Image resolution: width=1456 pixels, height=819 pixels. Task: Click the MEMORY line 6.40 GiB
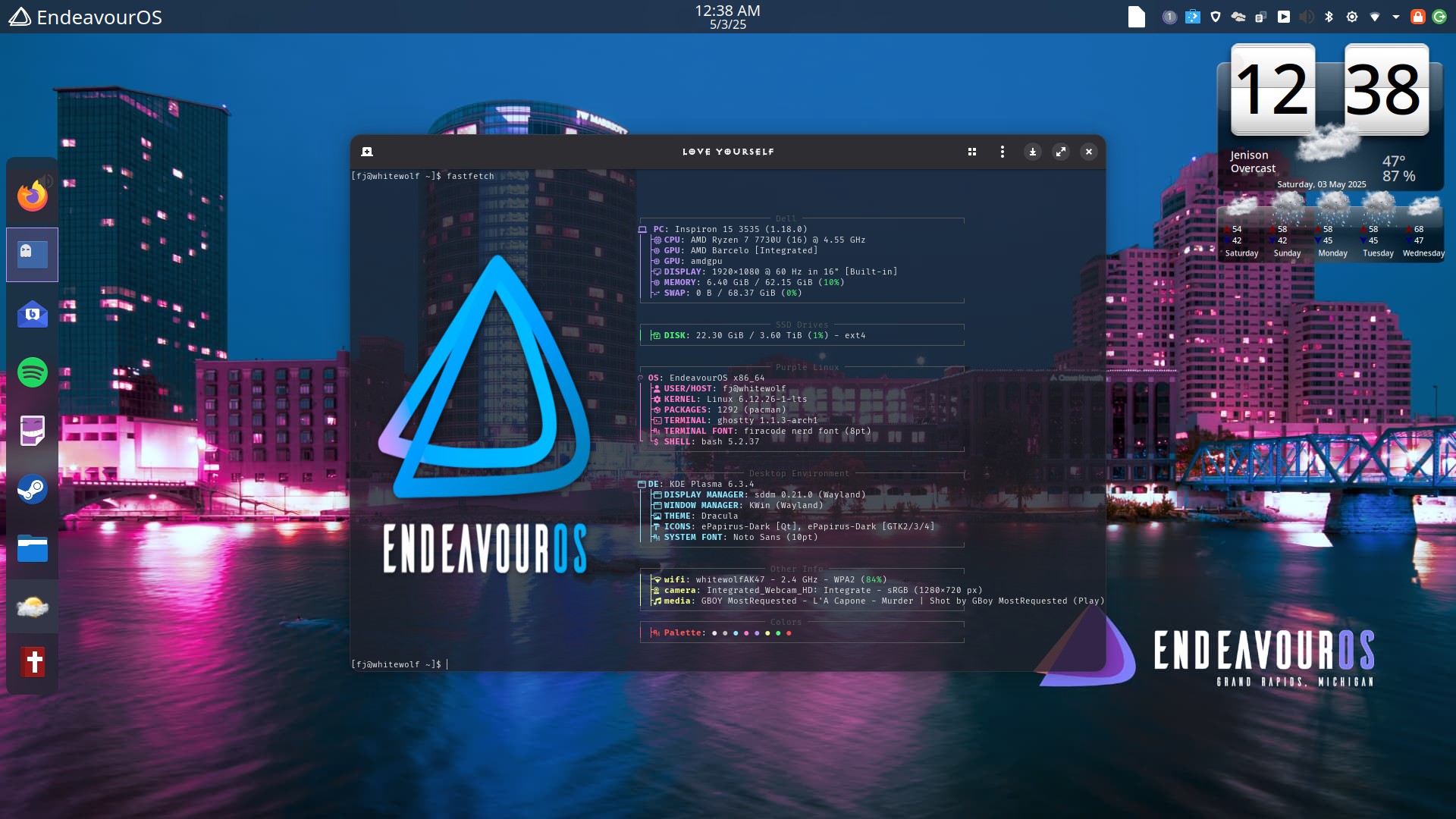point(748,282)
